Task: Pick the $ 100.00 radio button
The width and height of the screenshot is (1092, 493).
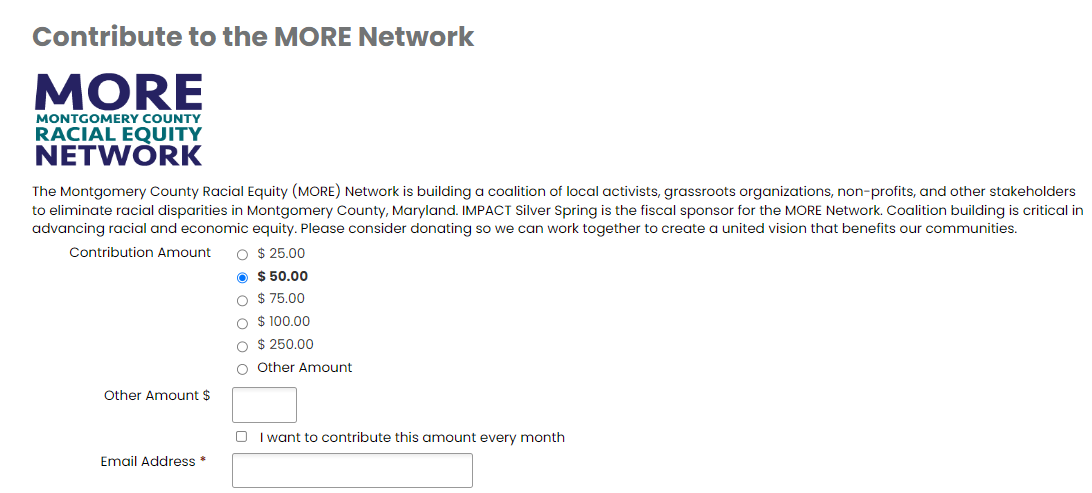Action: (242, 323)
